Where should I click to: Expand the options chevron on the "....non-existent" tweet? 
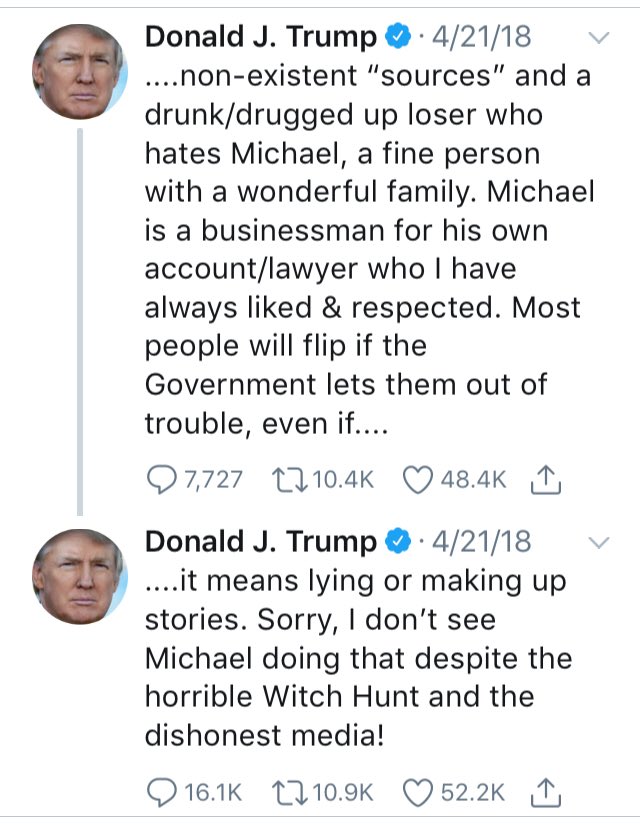[600, 39]
